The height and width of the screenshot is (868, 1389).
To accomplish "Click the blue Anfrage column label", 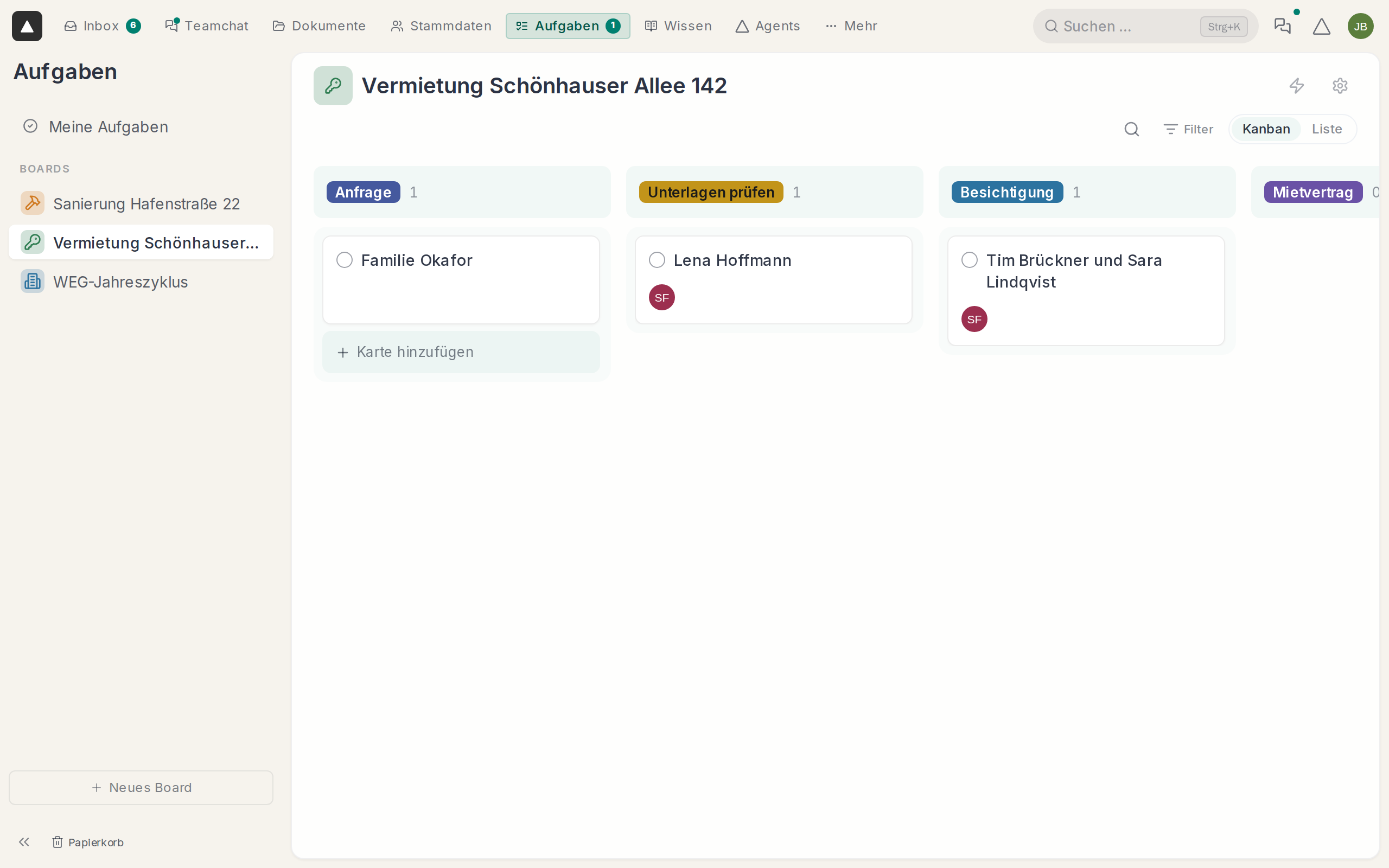I will [363, 192].
